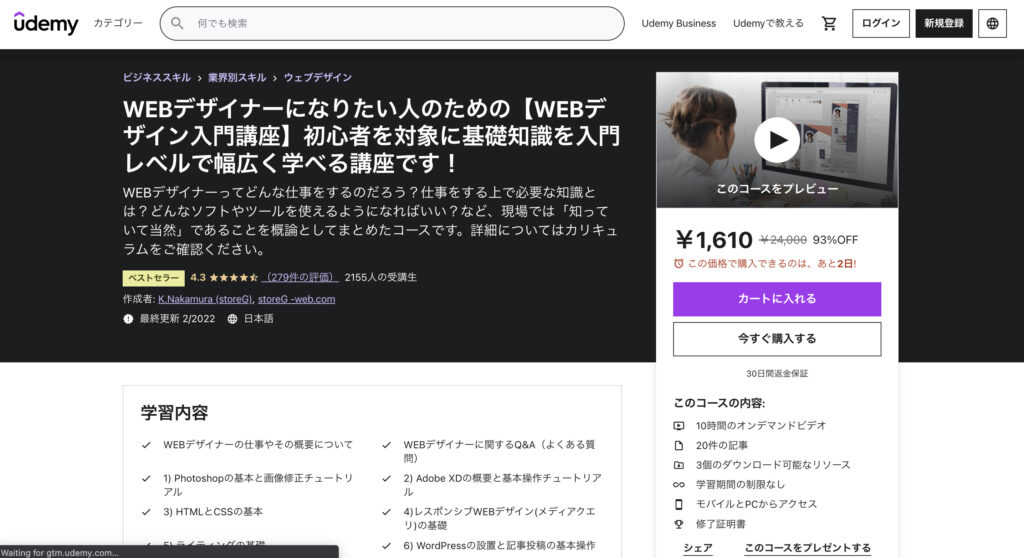Focus the 何でも検索 search field
Viewport: 1024px width, 558px height.
click(x=392, y=24)
